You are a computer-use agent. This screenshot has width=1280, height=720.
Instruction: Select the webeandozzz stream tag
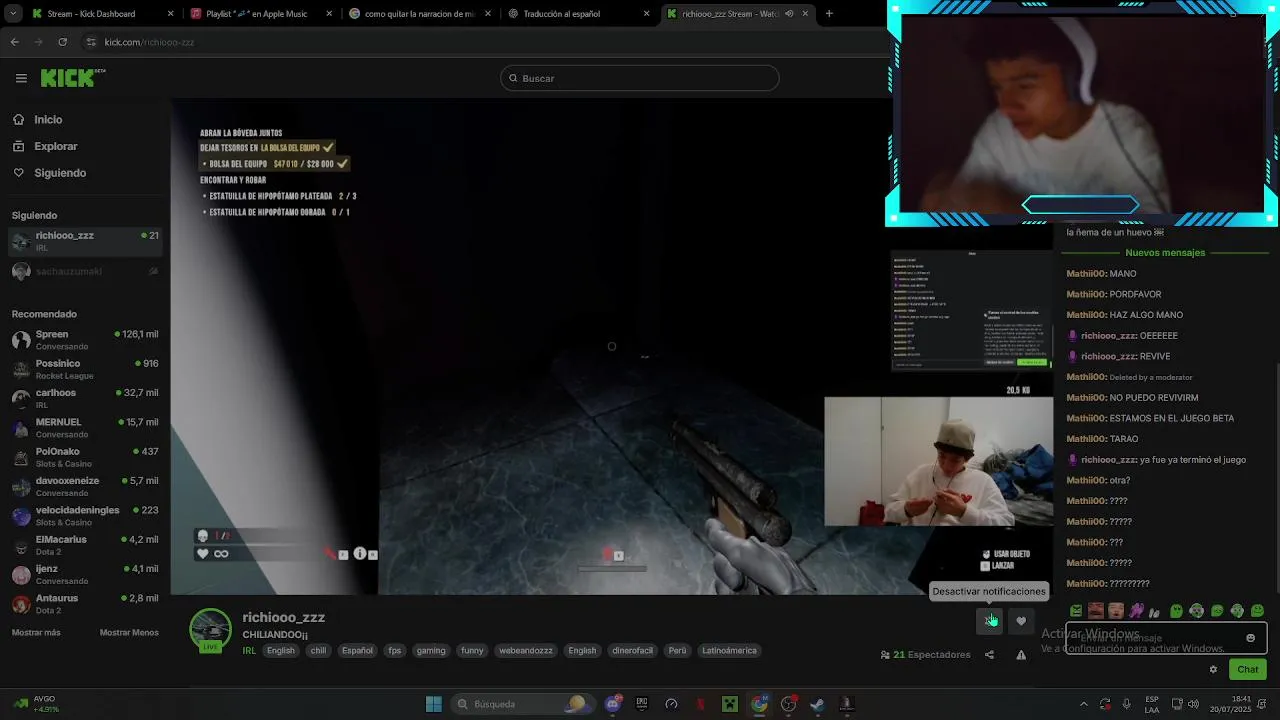click(526, 651)
